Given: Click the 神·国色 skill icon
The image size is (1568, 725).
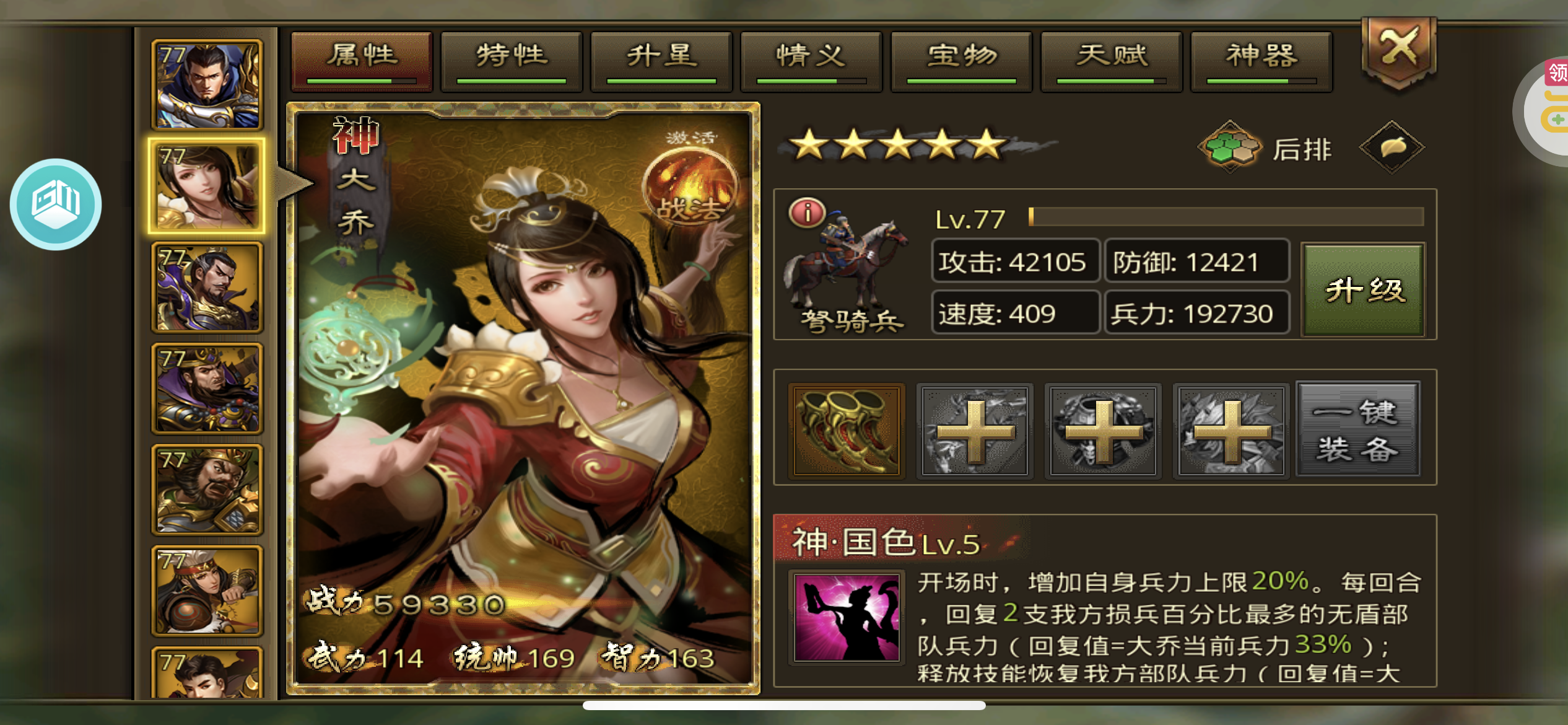Looking at the screenshot, I should click(x=846, y=617).
